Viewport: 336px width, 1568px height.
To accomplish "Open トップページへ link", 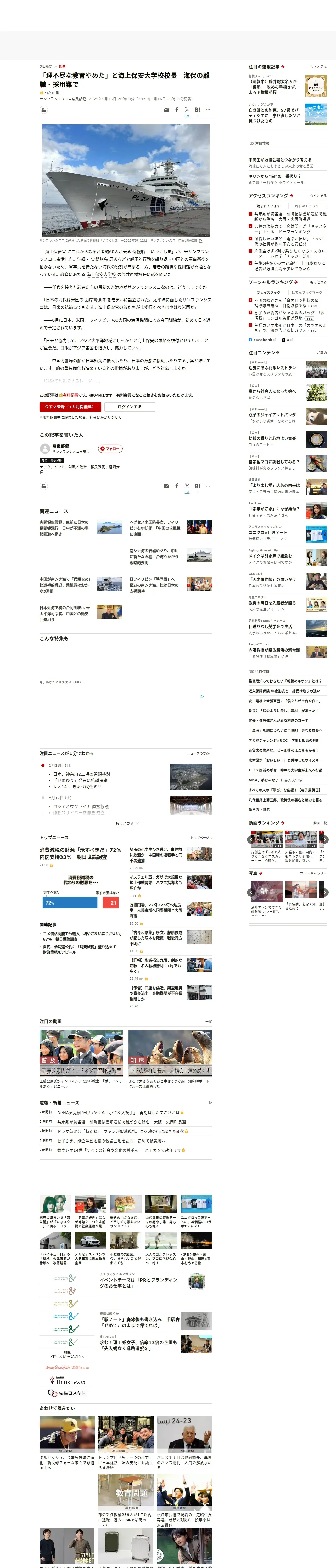I will (x=201, y=838).
